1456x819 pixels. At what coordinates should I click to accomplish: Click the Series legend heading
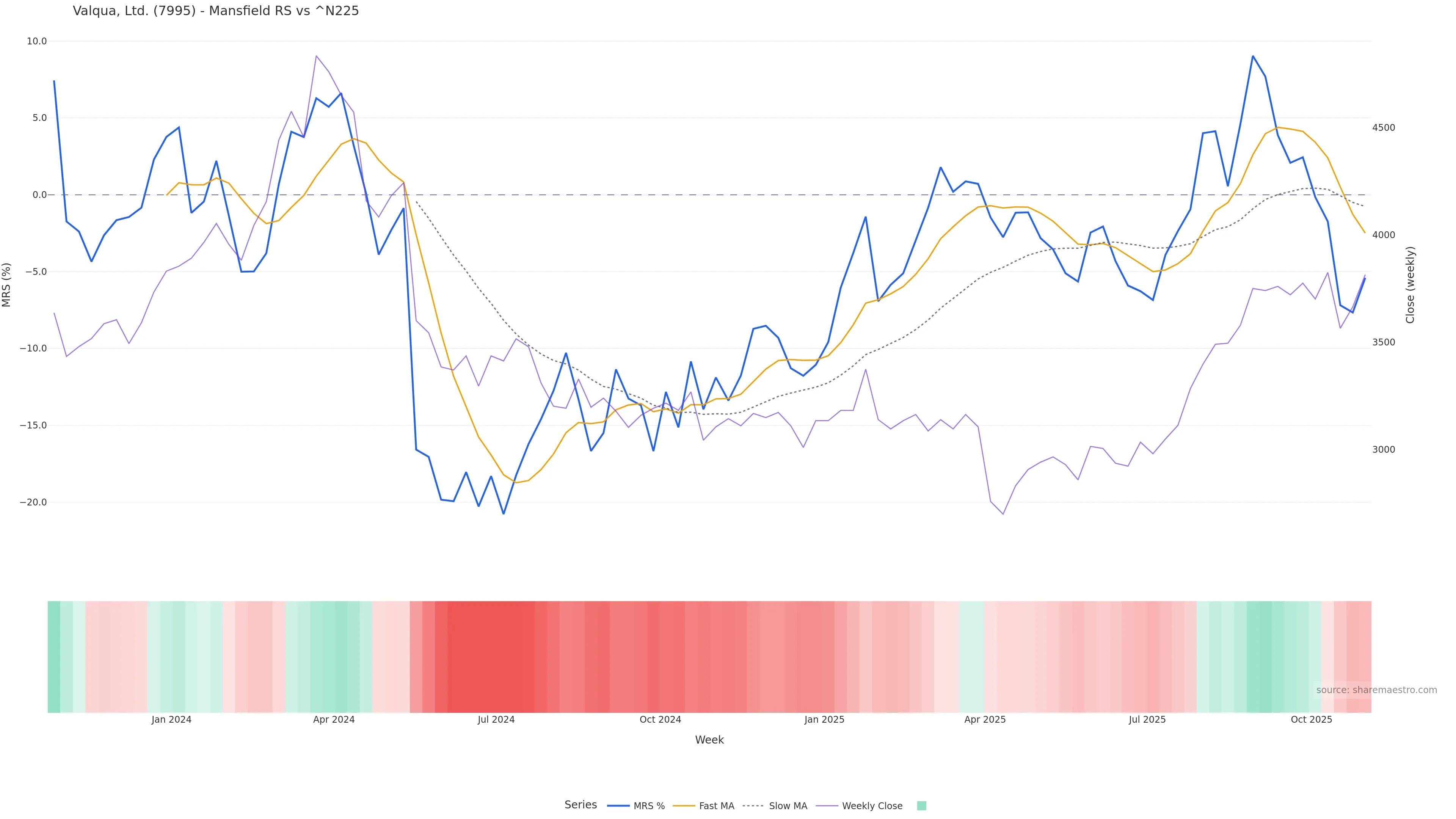(x=581, y=805)
